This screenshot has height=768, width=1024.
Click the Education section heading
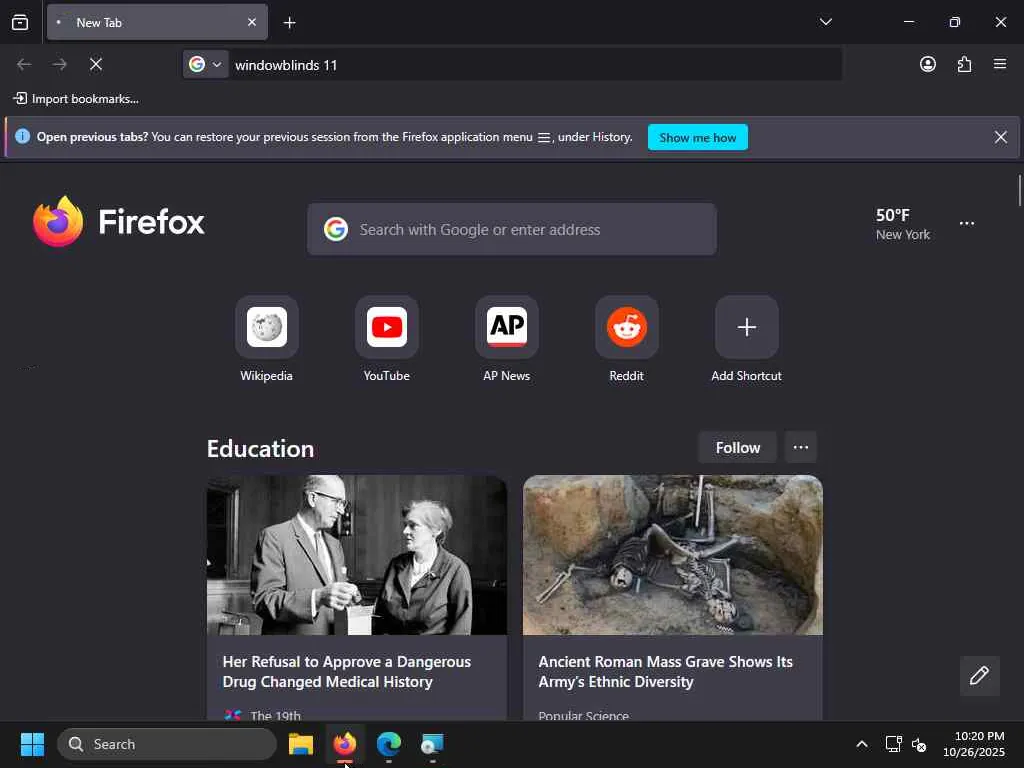260,449
